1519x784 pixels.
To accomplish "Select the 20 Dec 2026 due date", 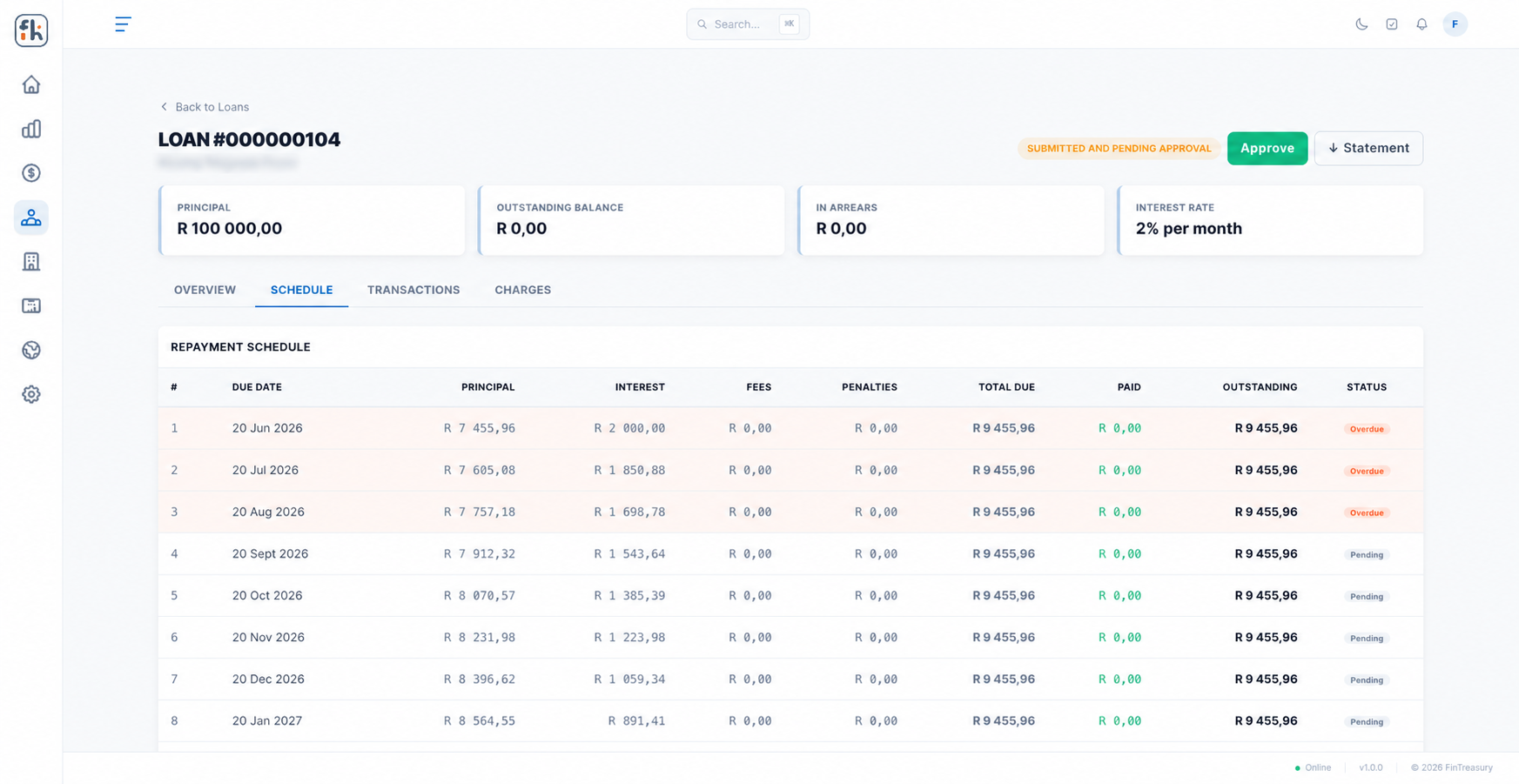I will click(x=268, y=679).
